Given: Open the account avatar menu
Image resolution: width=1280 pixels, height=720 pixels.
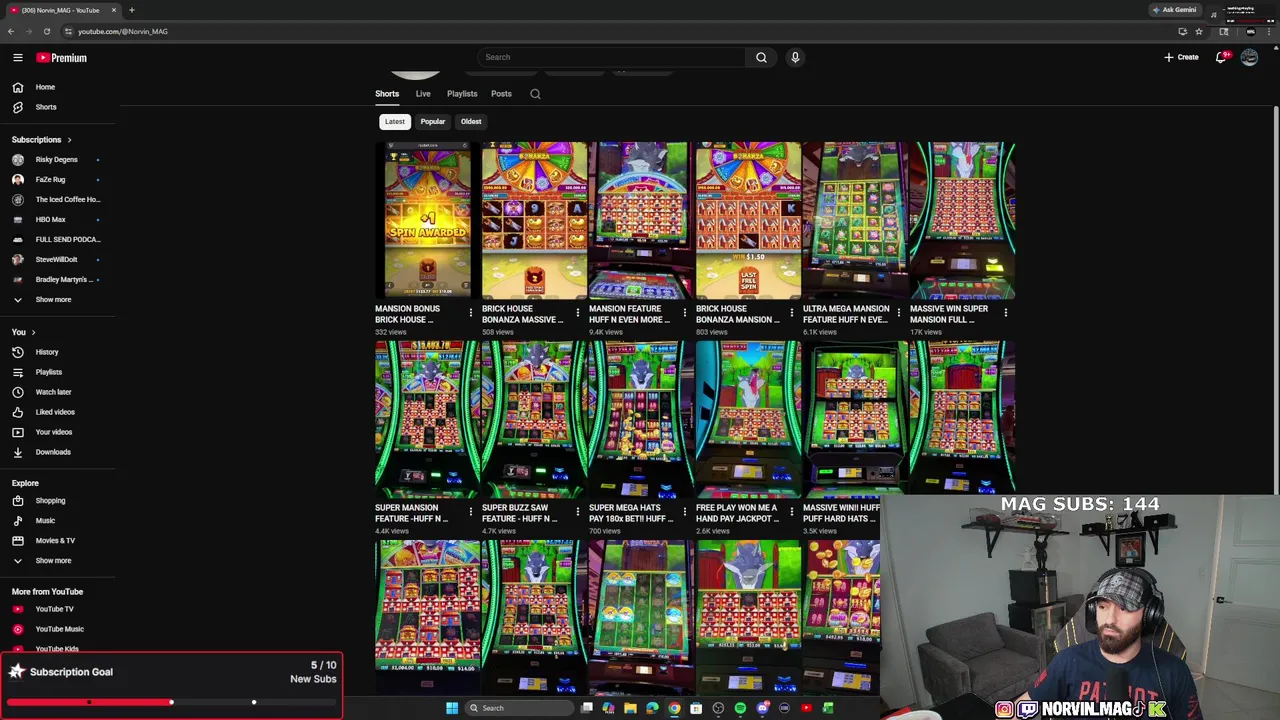Looking at the screenshot, I should (x=1249, y=57).
